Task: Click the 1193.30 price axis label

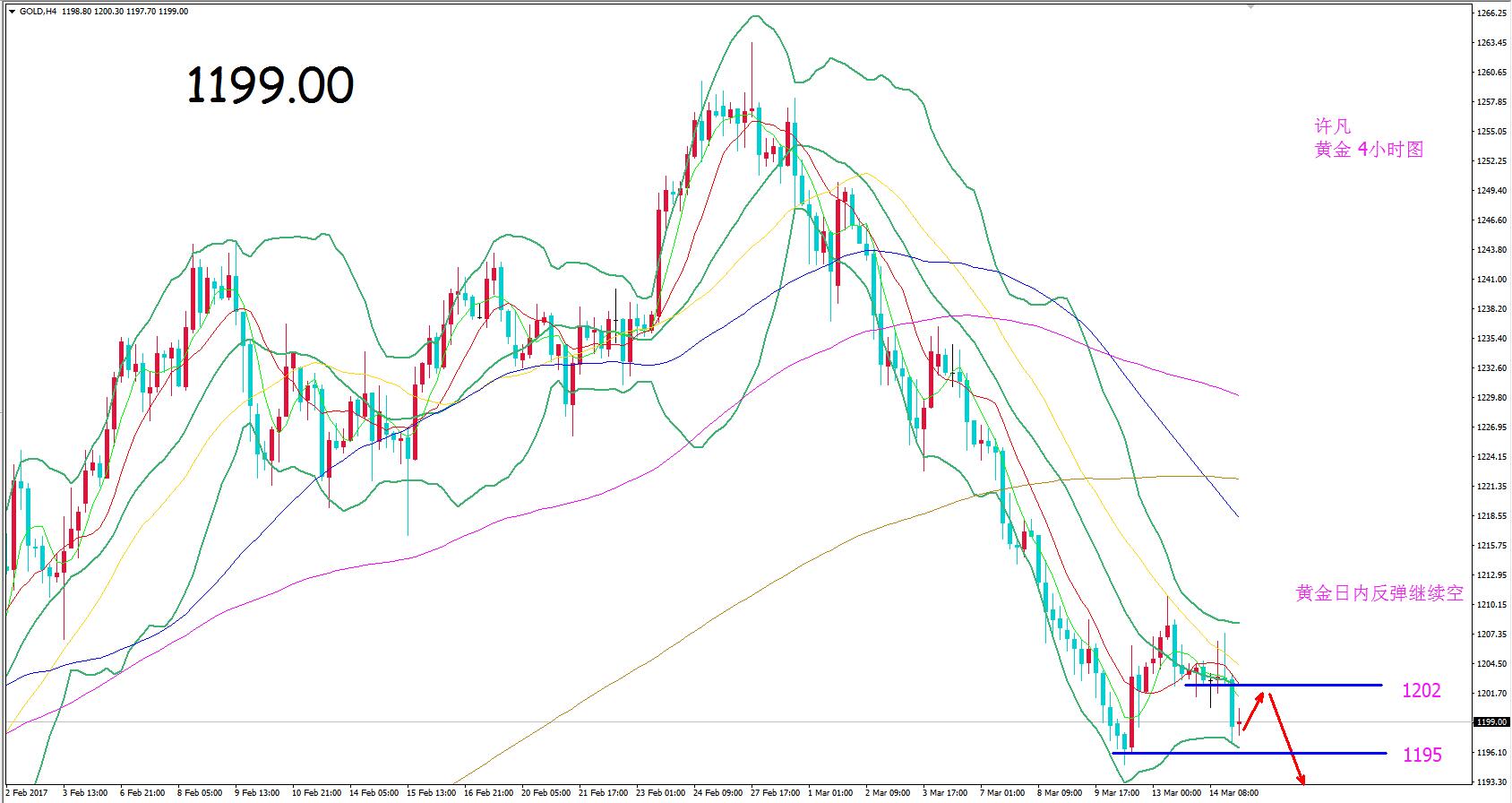Action: [x=1492, y=782]
